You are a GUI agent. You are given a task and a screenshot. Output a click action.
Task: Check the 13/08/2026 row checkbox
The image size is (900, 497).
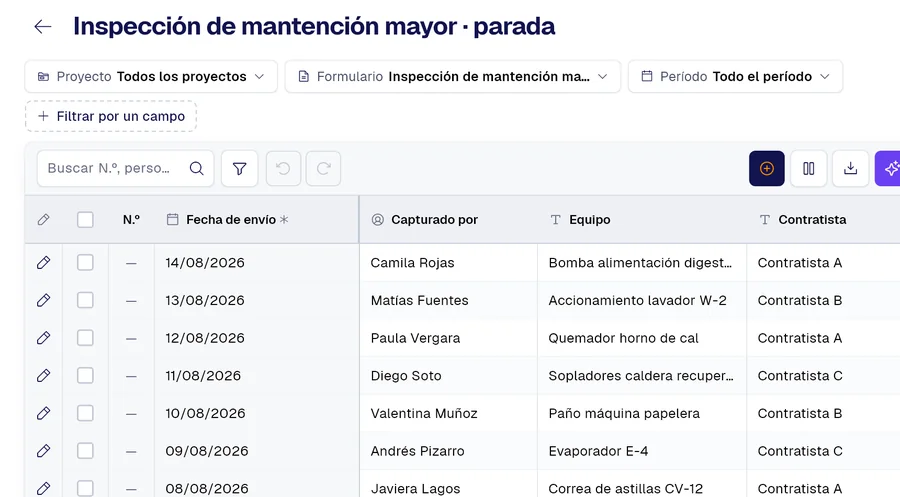coord(85,300)
